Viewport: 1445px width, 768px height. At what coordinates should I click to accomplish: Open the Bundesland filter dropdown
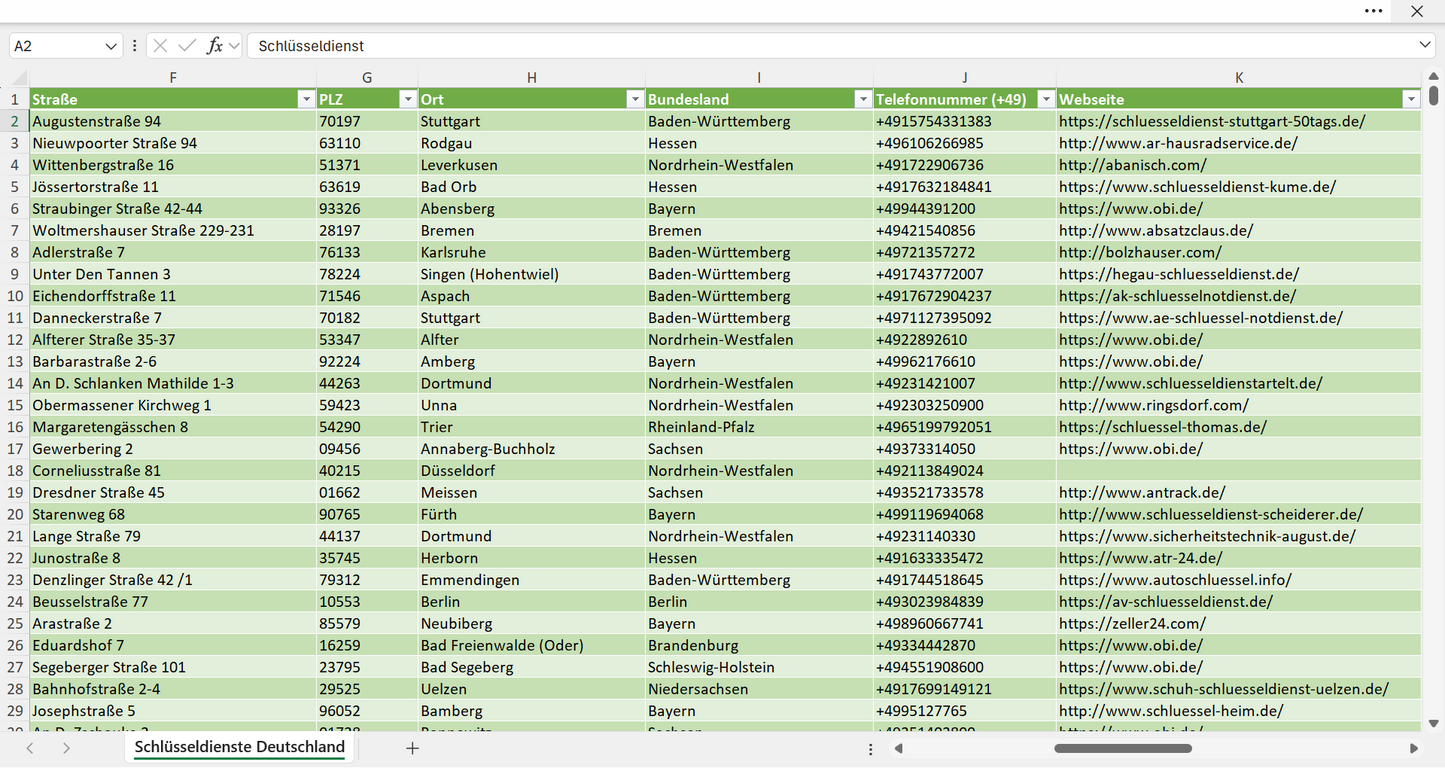[x=863, y=99]
